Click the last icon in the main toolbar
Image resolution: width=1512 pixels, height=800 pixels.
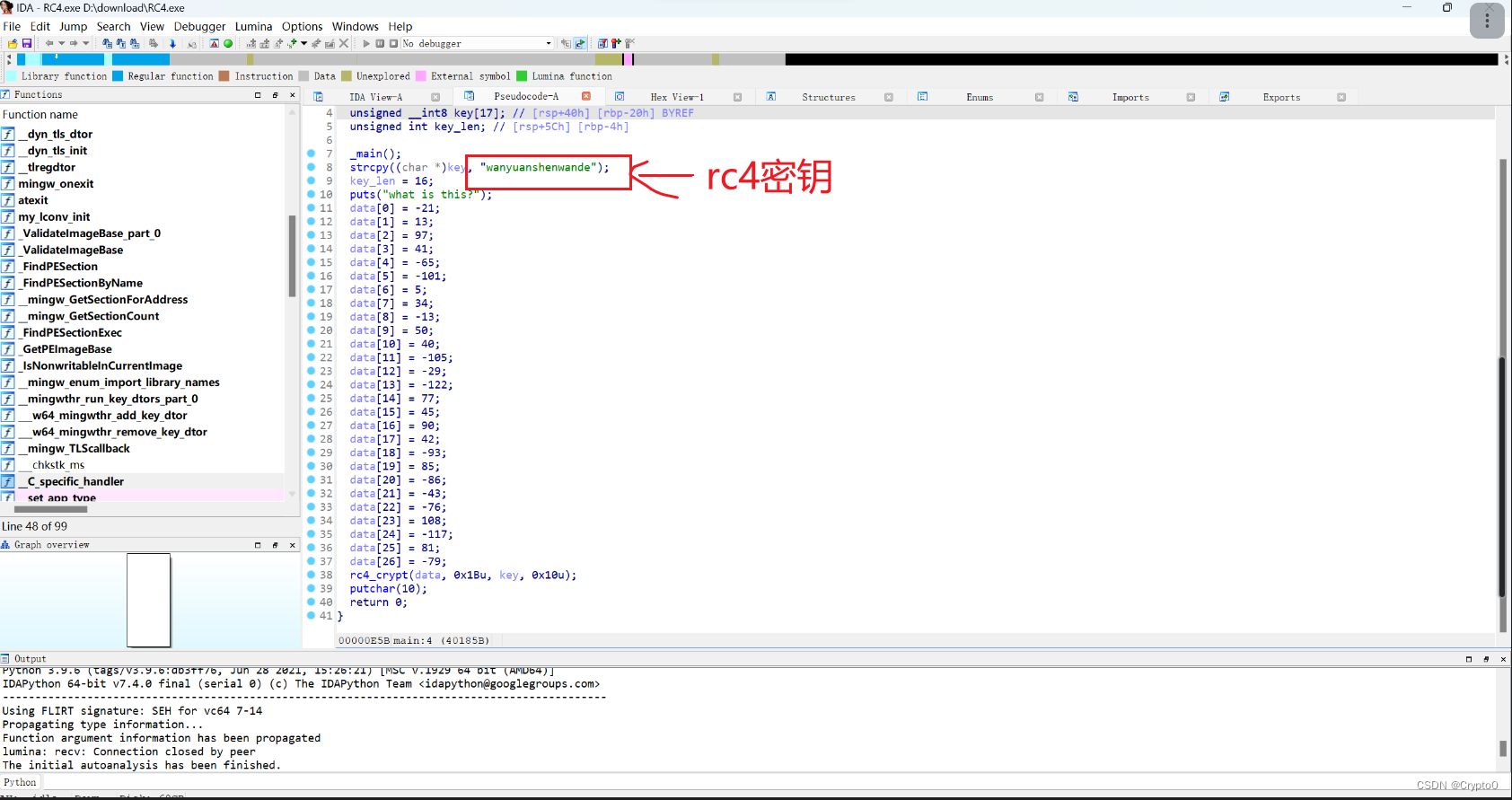tap(630, 43)
